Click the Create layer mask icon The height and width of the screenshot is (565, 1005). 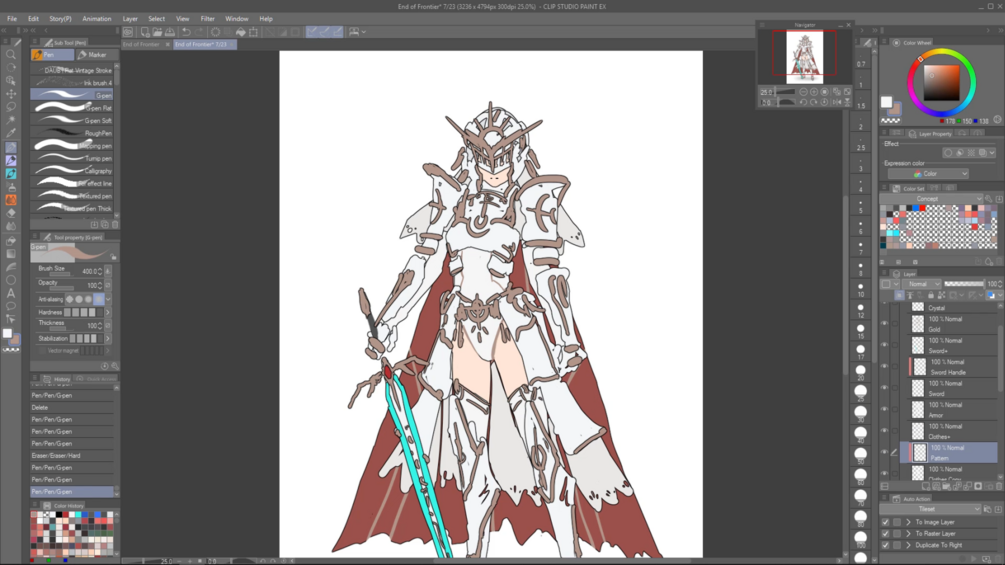978,486
